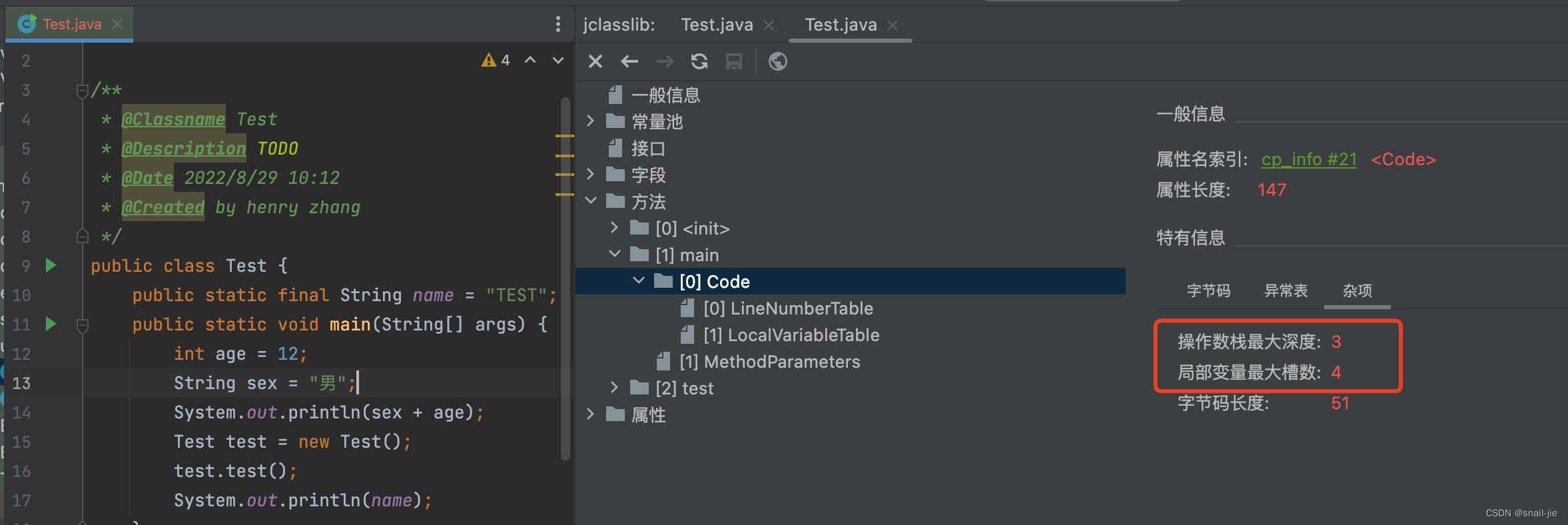Jump to previous highlighted error arrow

pyautogui.click(x=530, y=60)
